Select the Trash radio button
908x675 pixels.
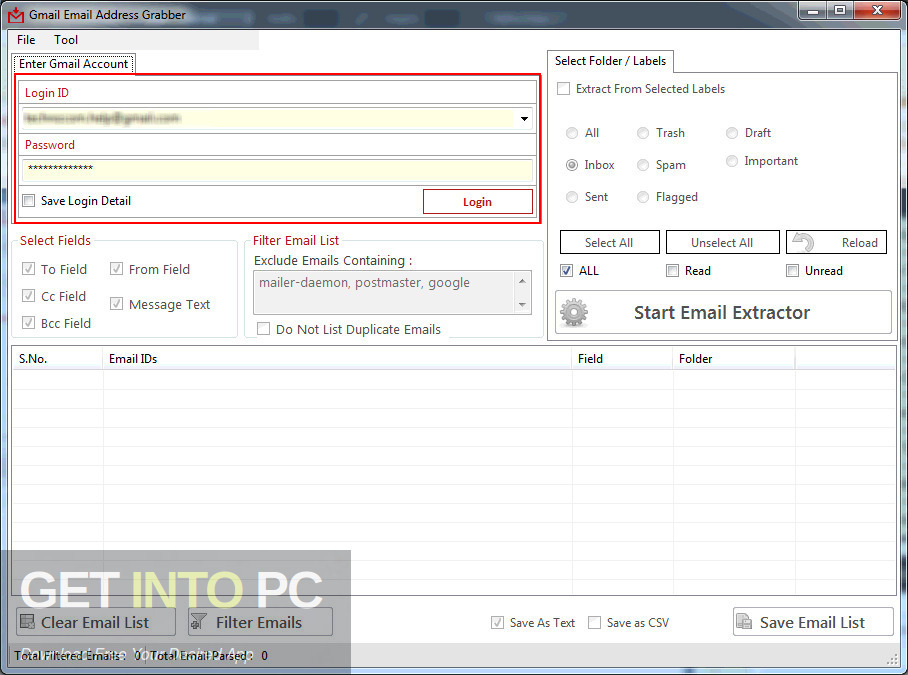pos(643,133)
